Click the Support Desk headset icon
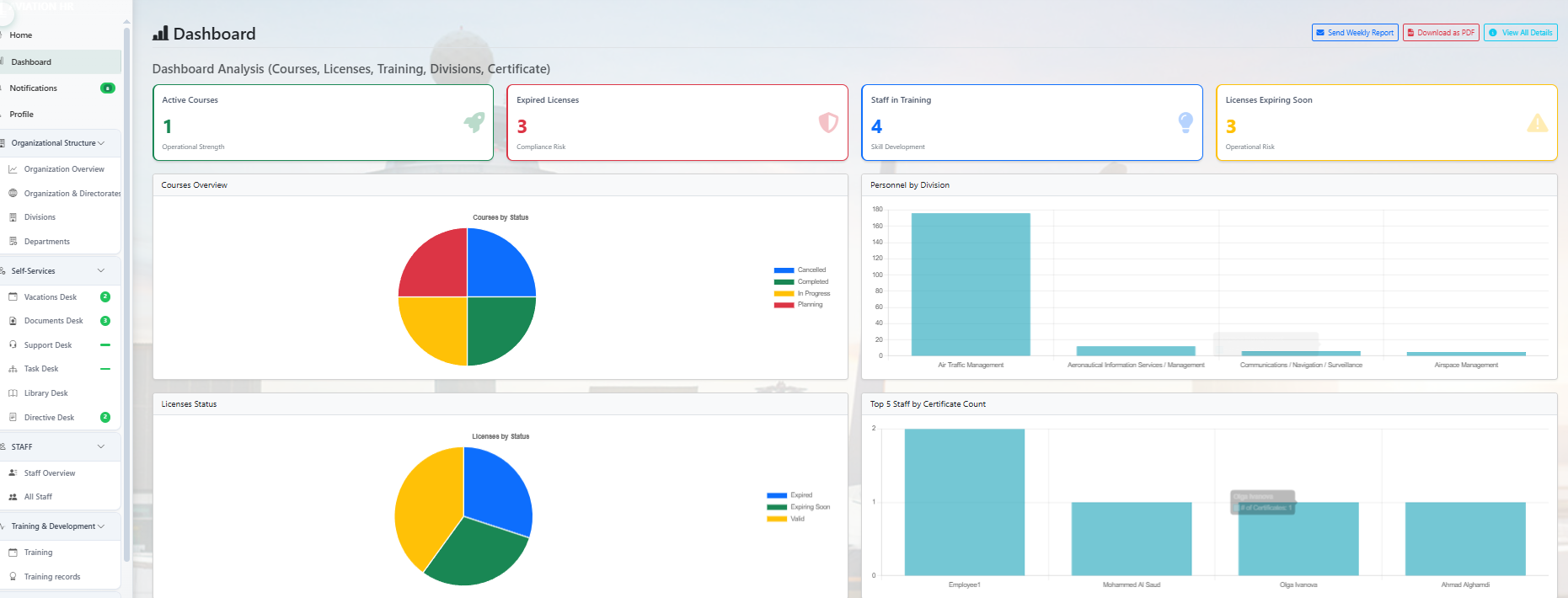 pos(13,345)
